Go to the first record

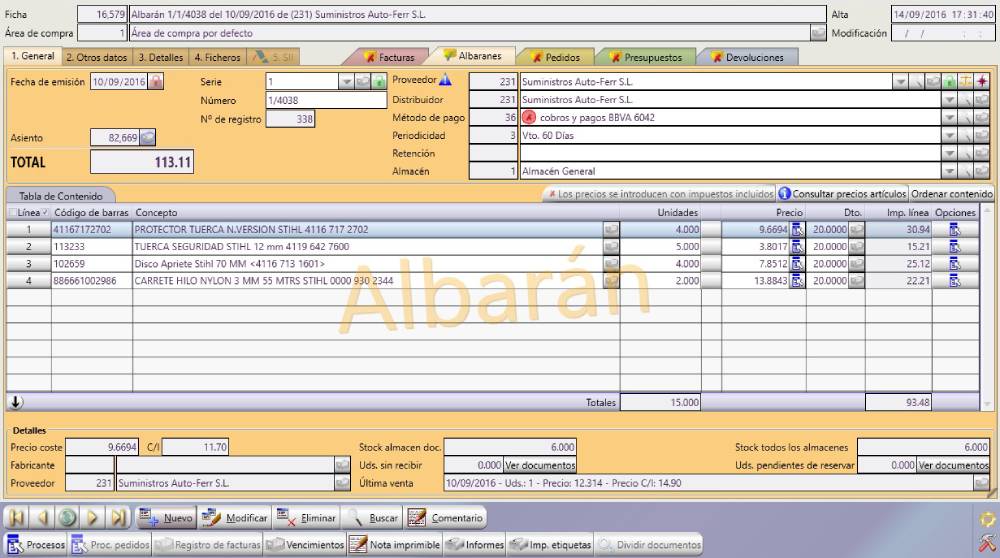pos(16,518)
